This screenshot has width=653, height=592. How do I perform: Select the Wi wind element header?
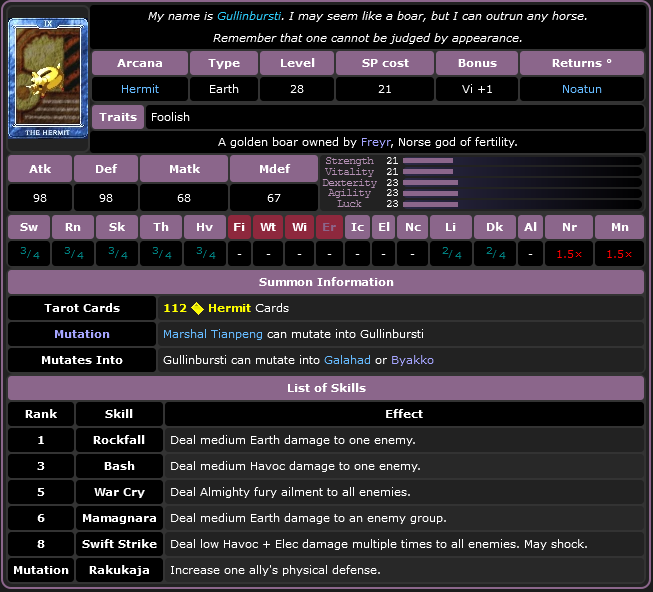(299, 227)
